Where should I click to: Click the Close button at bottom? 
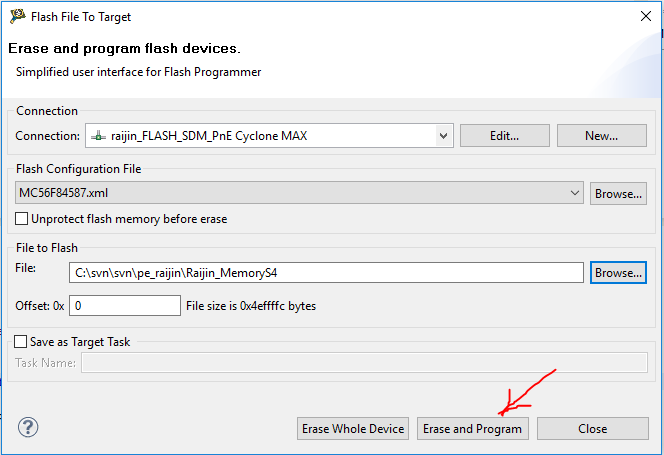pyautogui.click(x=592, y=429)
